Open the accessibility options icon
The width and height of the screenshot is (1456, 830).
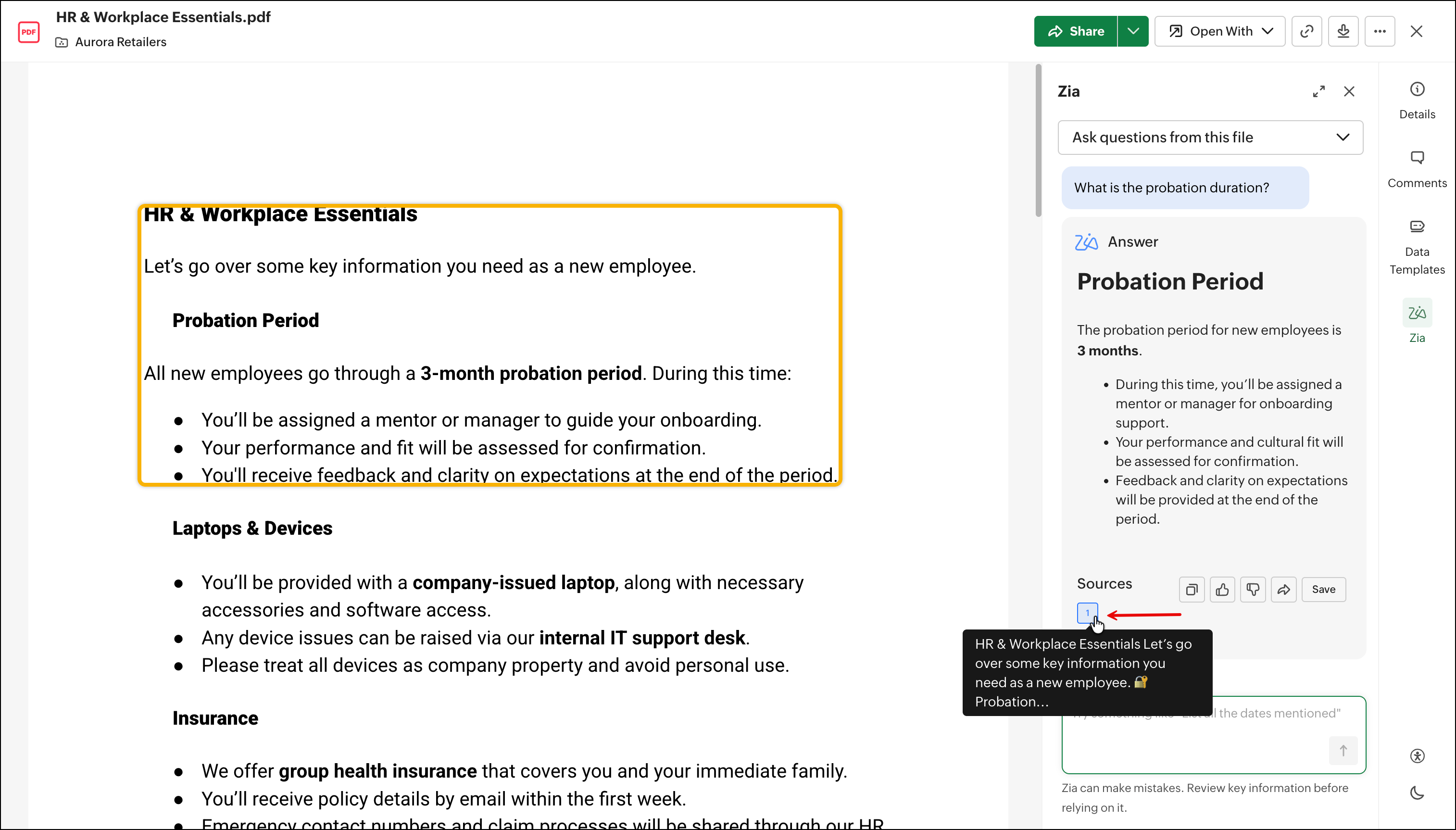pyautogui.click(x=1417, y=756)
